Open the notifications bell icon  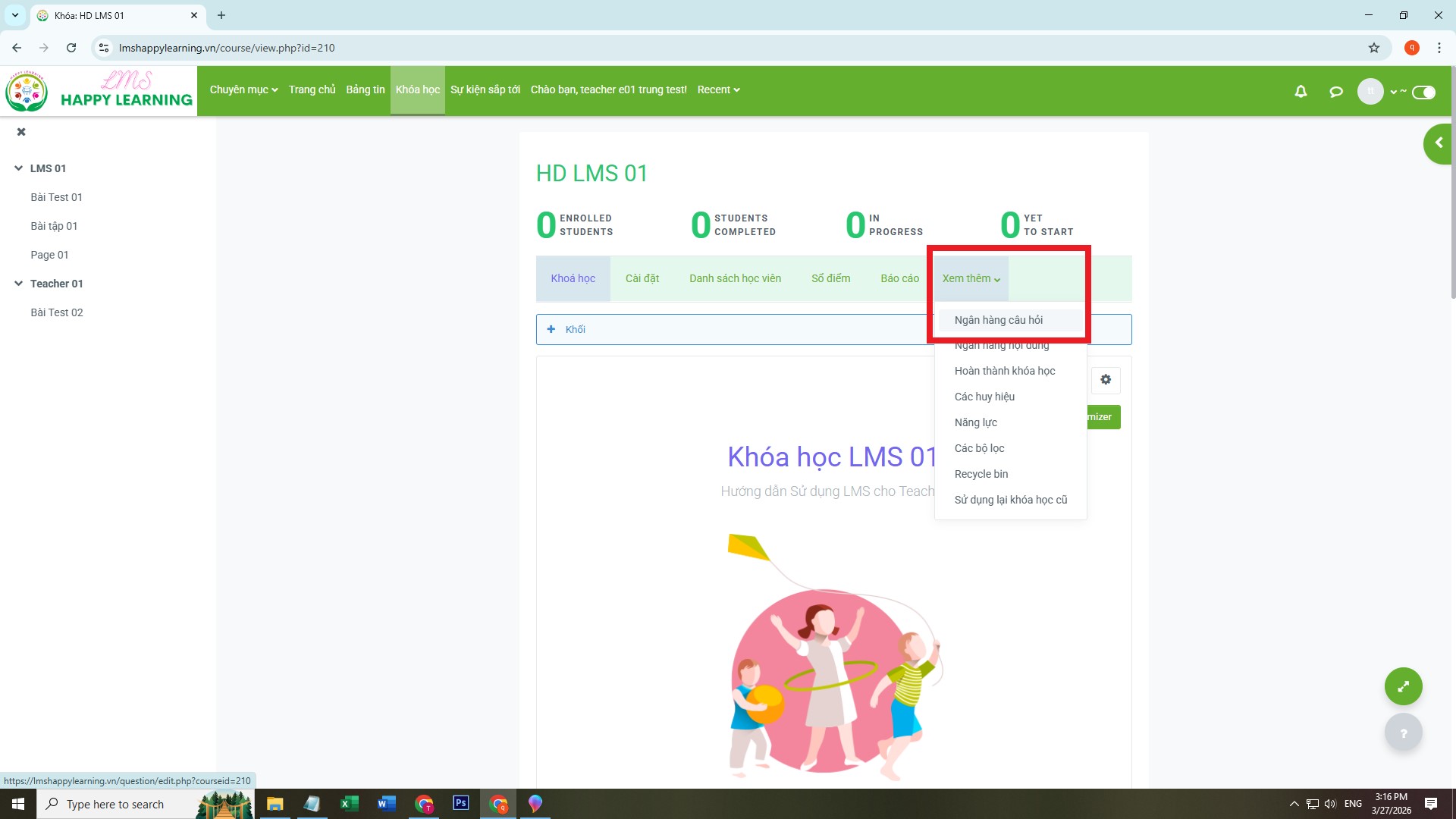pos(1301,91)
